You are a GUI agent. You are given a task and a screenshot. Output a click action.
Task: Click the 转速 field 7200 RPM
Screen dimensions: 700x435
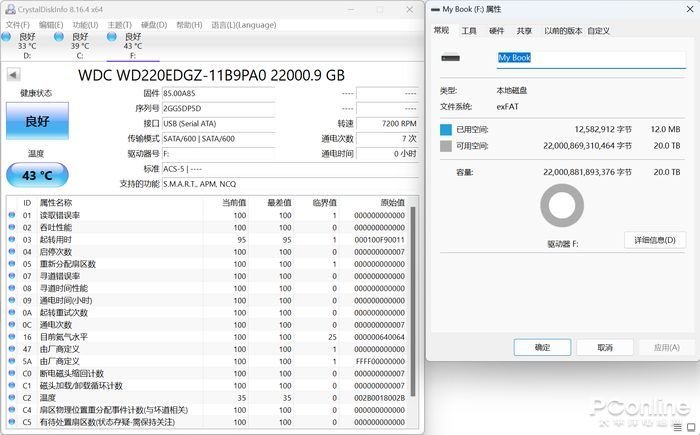pyautogui.click(x=388, y=124)
